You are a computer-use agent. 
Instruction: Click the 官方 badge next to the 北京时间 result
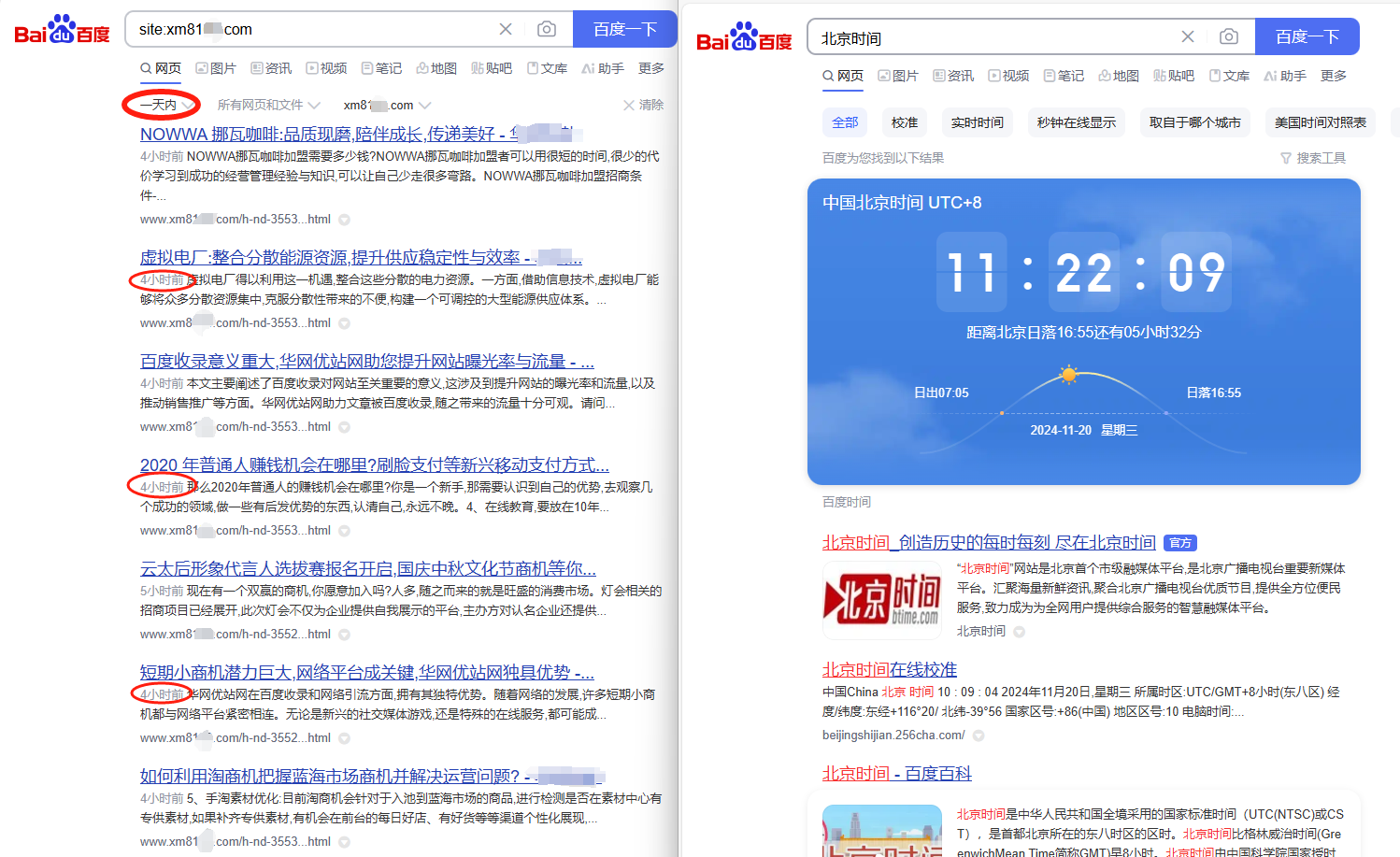[x=1180, y=543]
